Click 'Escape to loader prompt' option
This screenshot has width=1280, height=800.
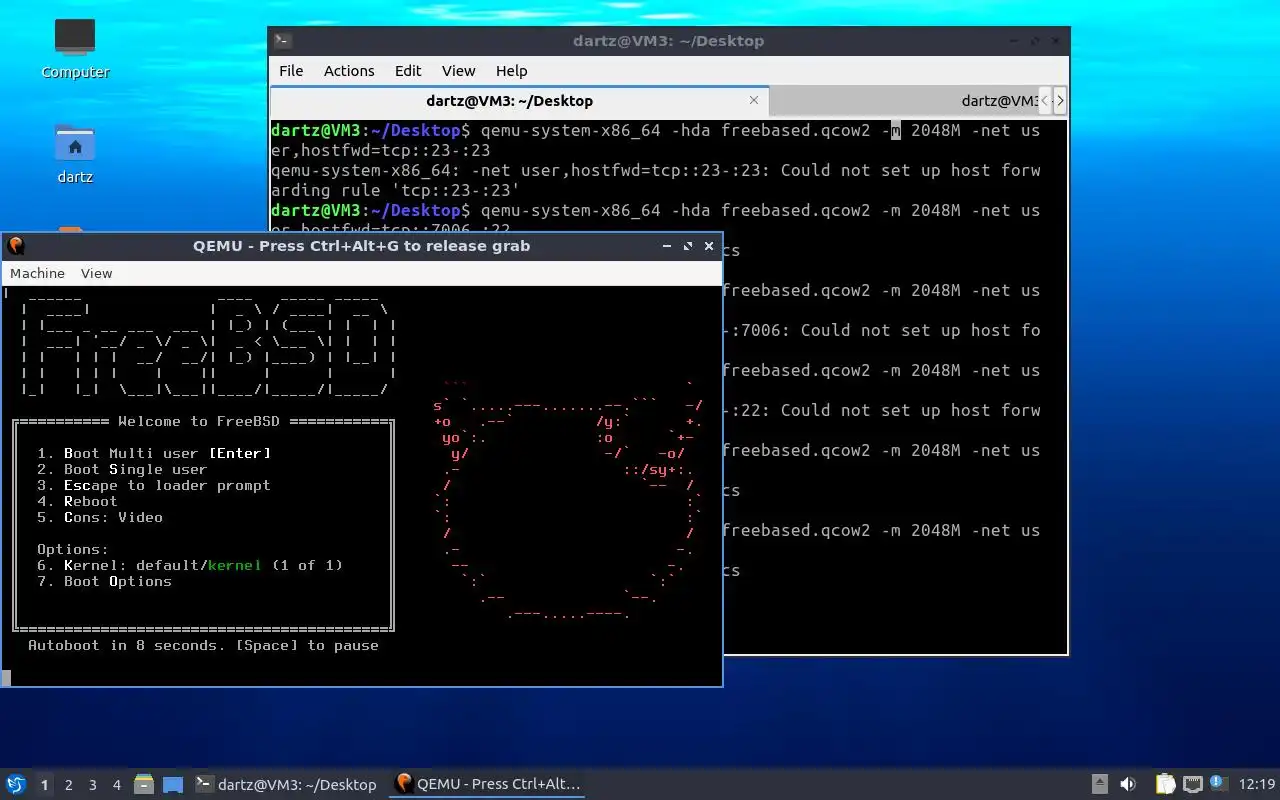(x=154, y=485)
